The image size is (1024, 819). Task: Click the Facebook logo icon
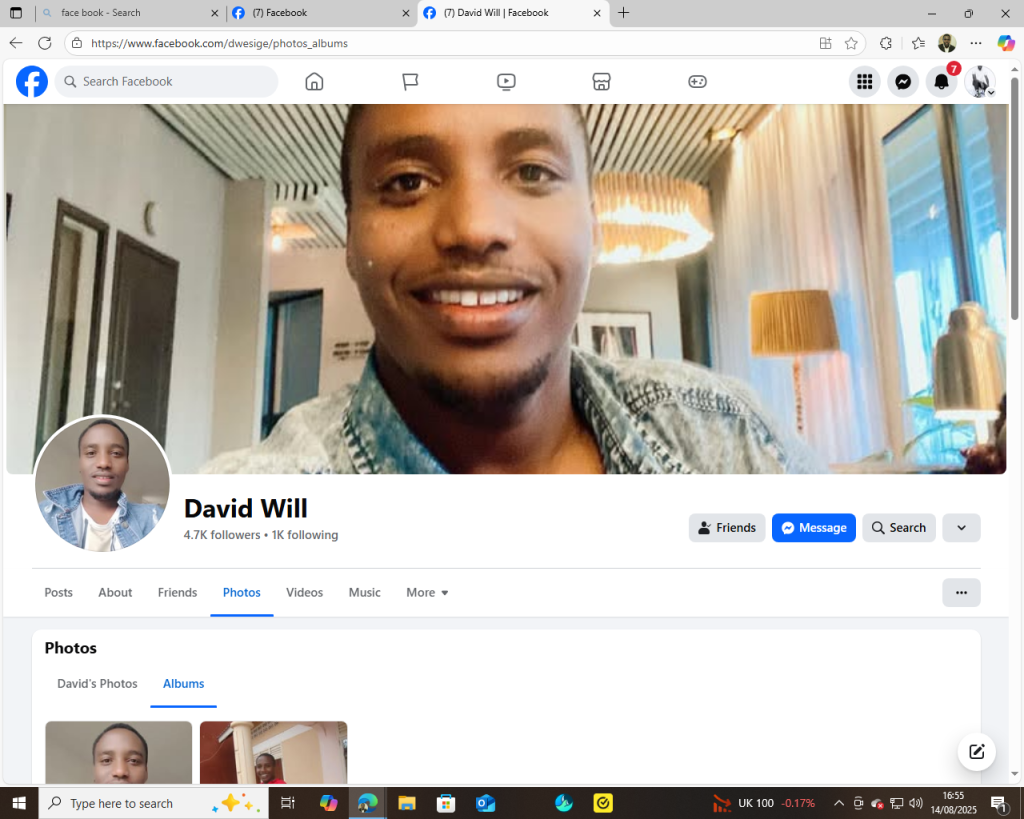pos(32,82)
